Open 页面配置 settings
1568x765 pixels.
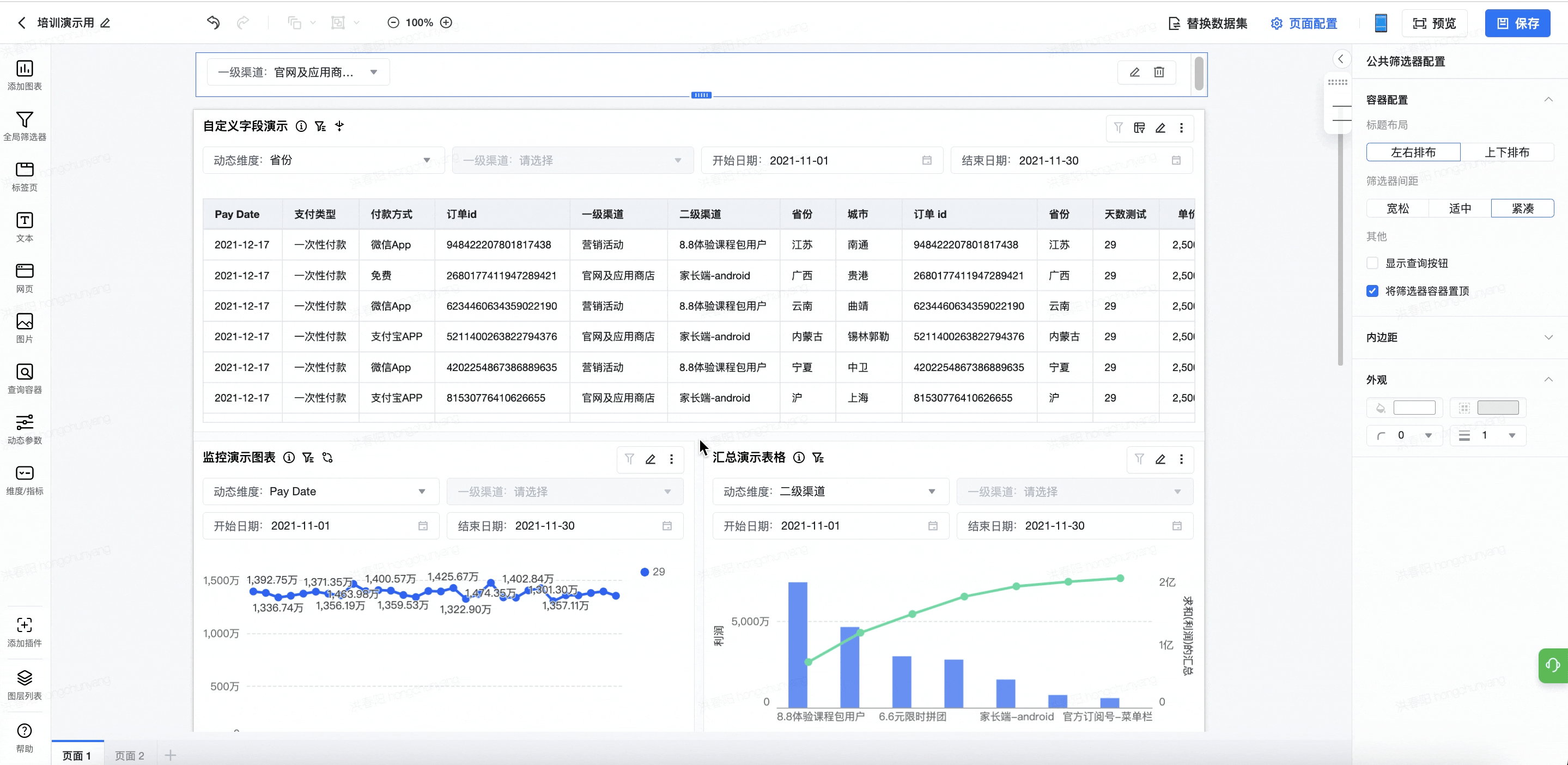click(1304, 23)
